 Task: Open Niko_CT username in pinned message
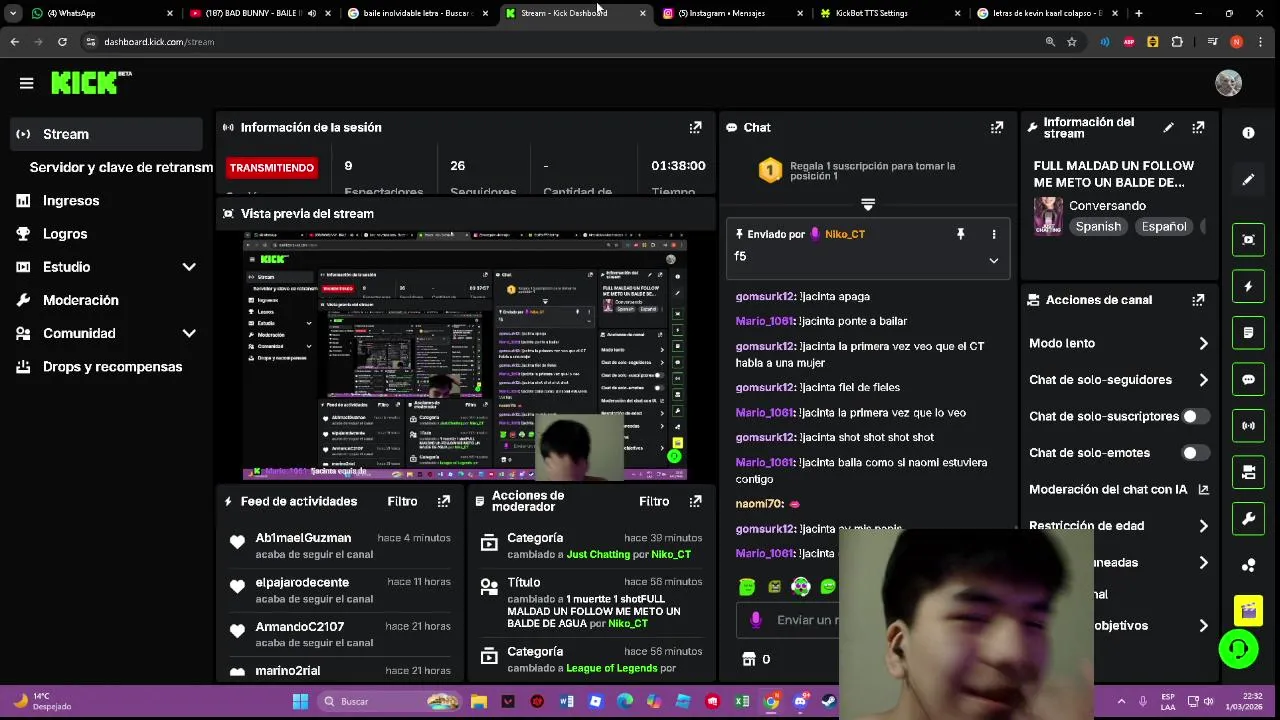coord(844,234)
